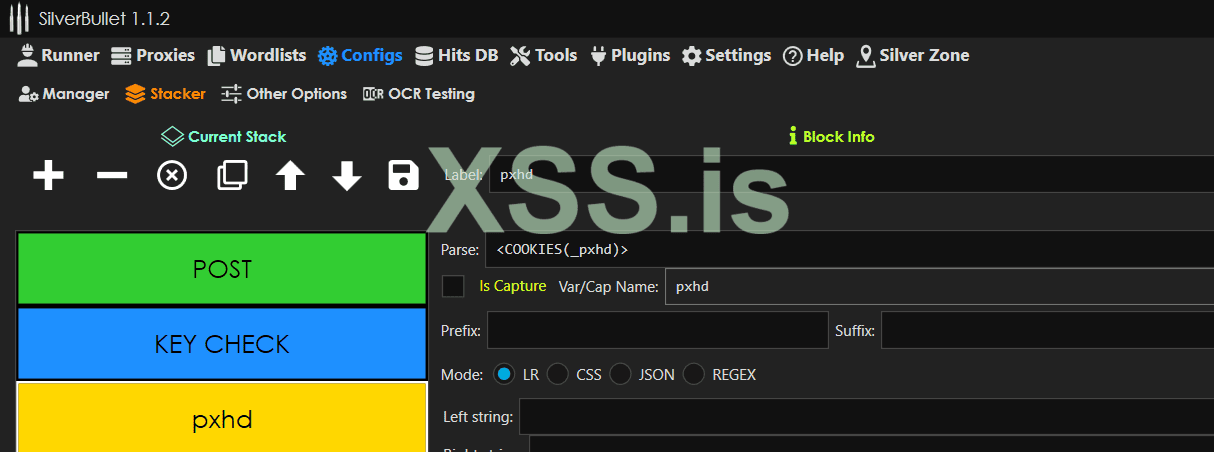The image size is (1214, 452).
Task: Click the Prefix input field
Action: click(x=657, y=330)
